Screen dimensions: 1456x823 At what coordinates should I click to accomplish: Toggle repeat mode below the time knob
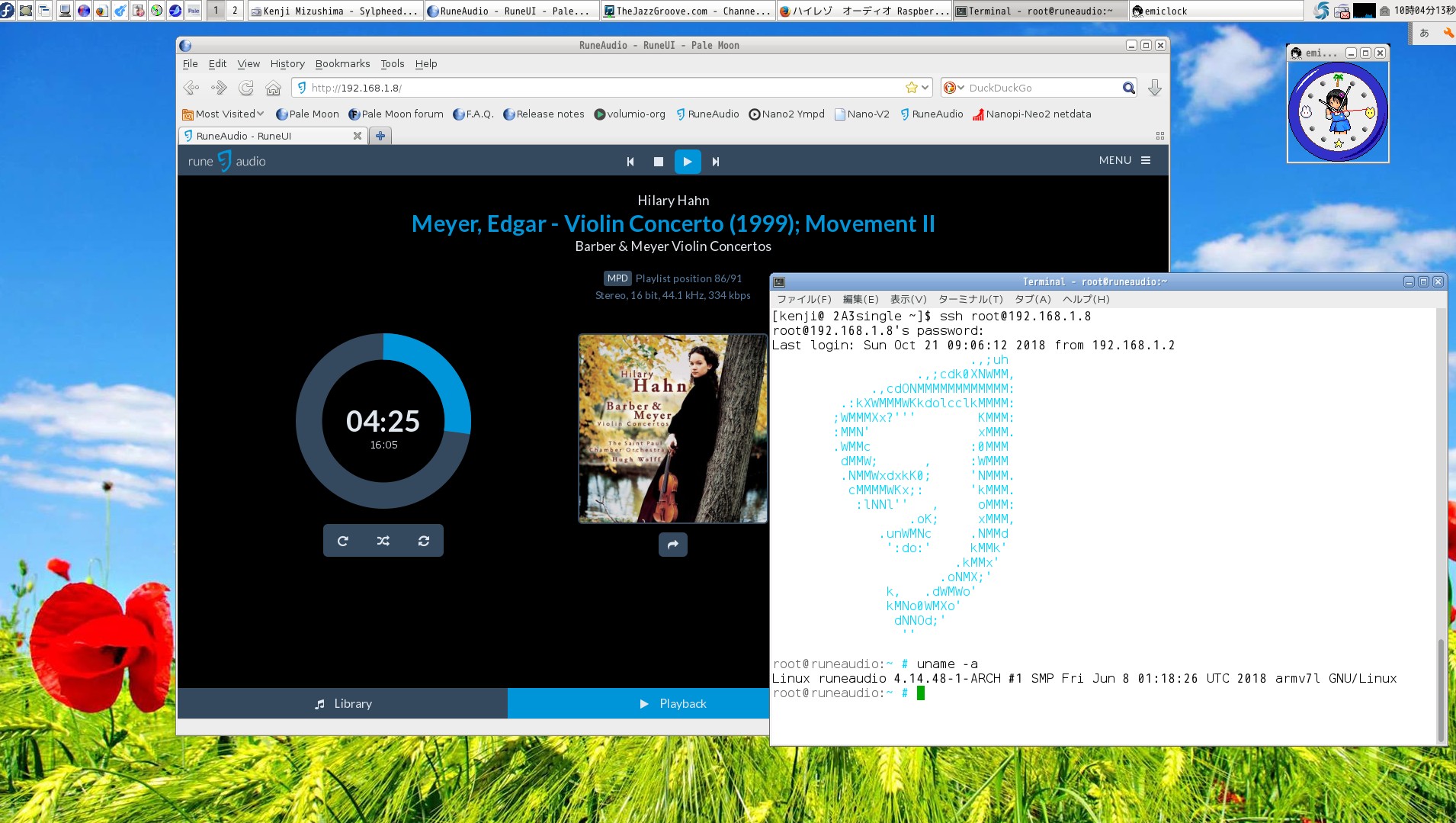[x=343, y=541]
